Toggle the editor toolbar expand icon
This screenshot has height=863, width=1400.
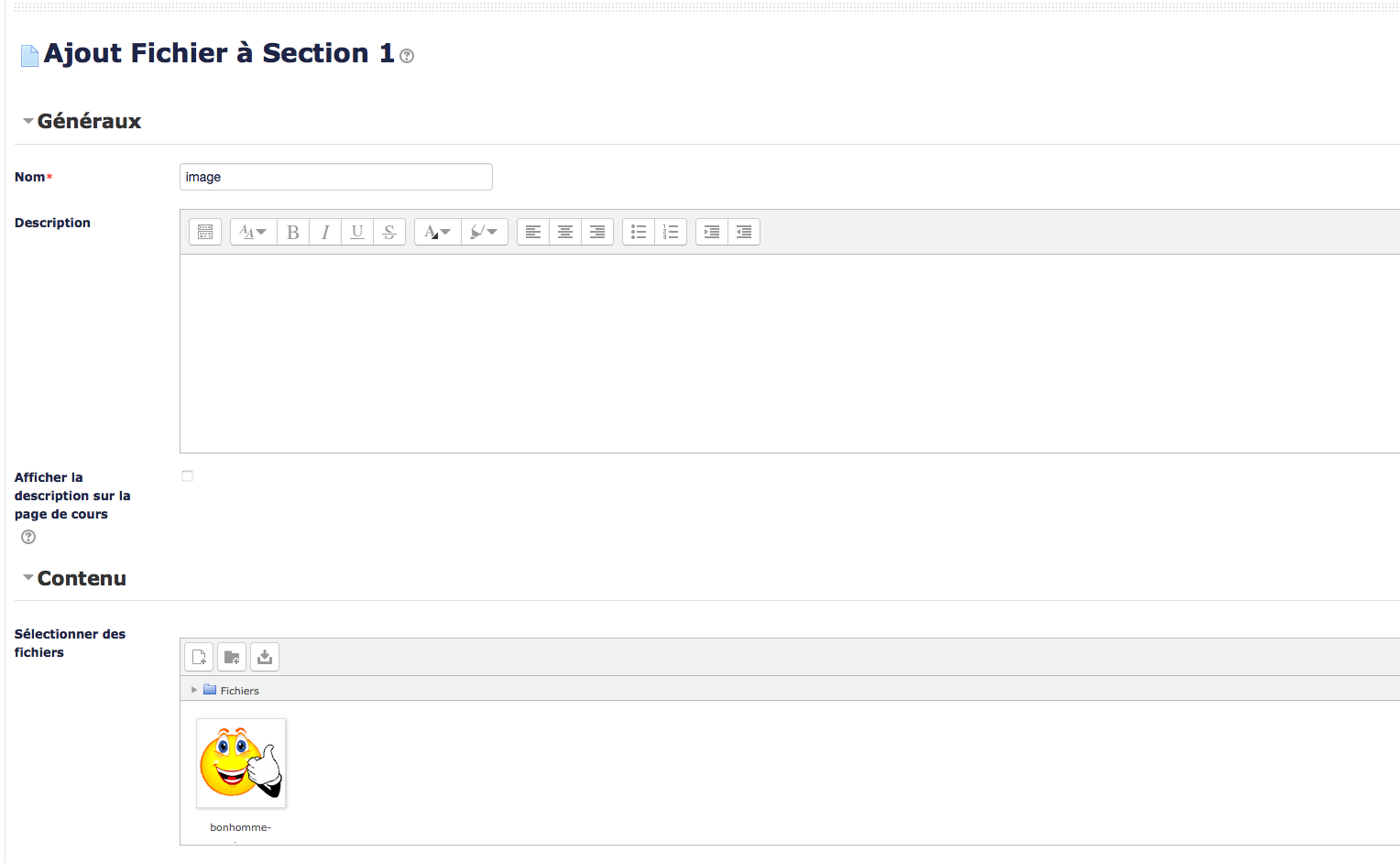tap(205, 232)
